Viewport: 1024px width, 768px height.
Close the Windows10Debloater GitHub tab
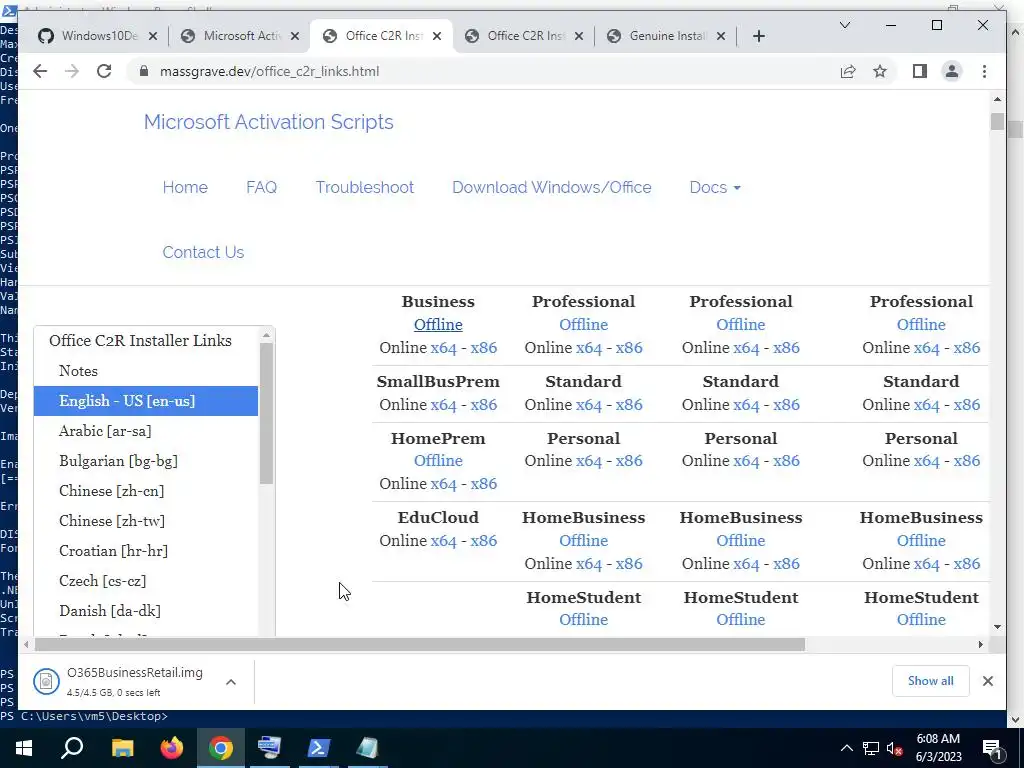pos(153,36)
